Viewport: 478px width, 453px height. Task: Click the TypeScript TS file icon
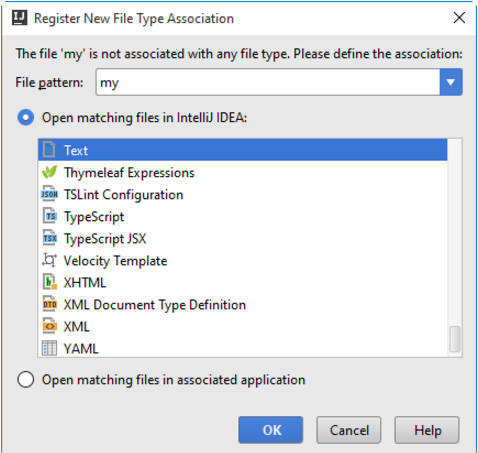[50, 216]
